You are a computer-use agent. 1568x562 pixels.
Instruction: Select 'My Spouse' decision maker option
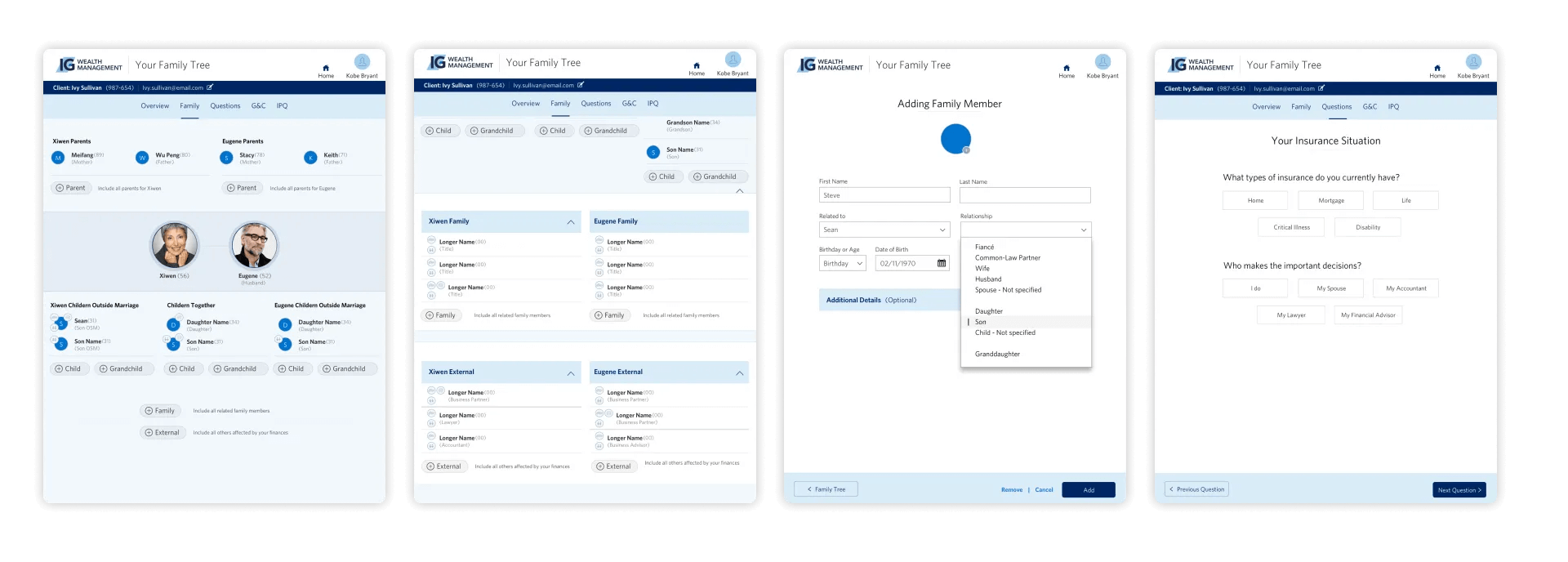pos(1331,288)
